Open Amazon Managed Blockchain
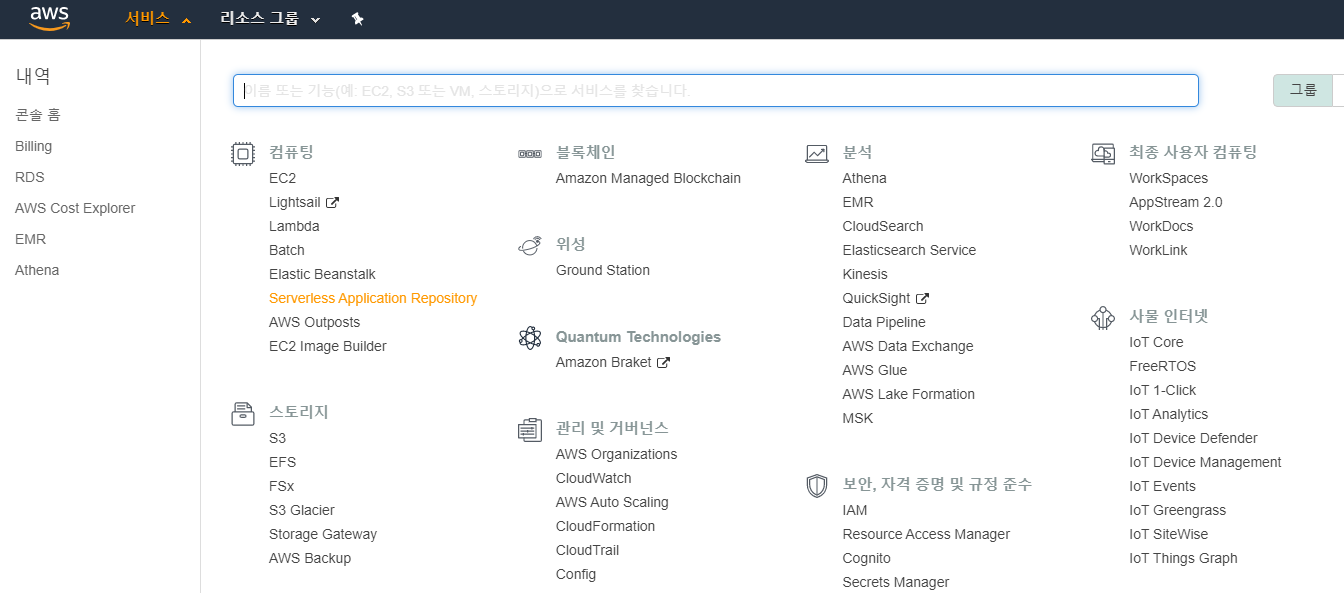The width and height of the screenshot is (1344, 593). (x=648, y=178)
